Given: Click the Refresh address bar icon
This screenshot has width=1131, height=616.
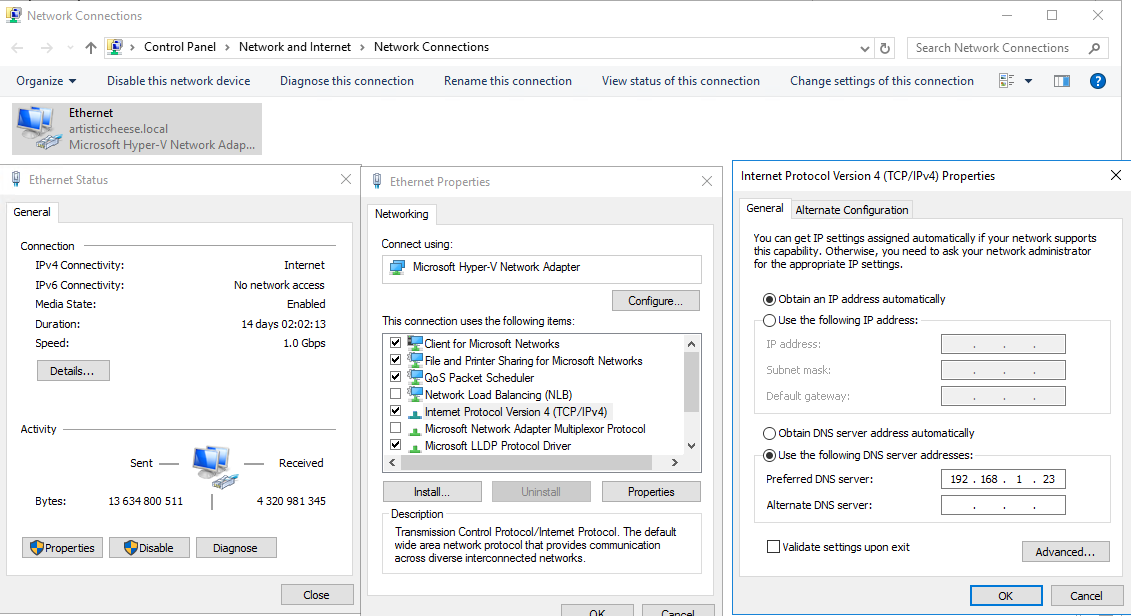Looking at the screenshot, I should pos(885,47).
